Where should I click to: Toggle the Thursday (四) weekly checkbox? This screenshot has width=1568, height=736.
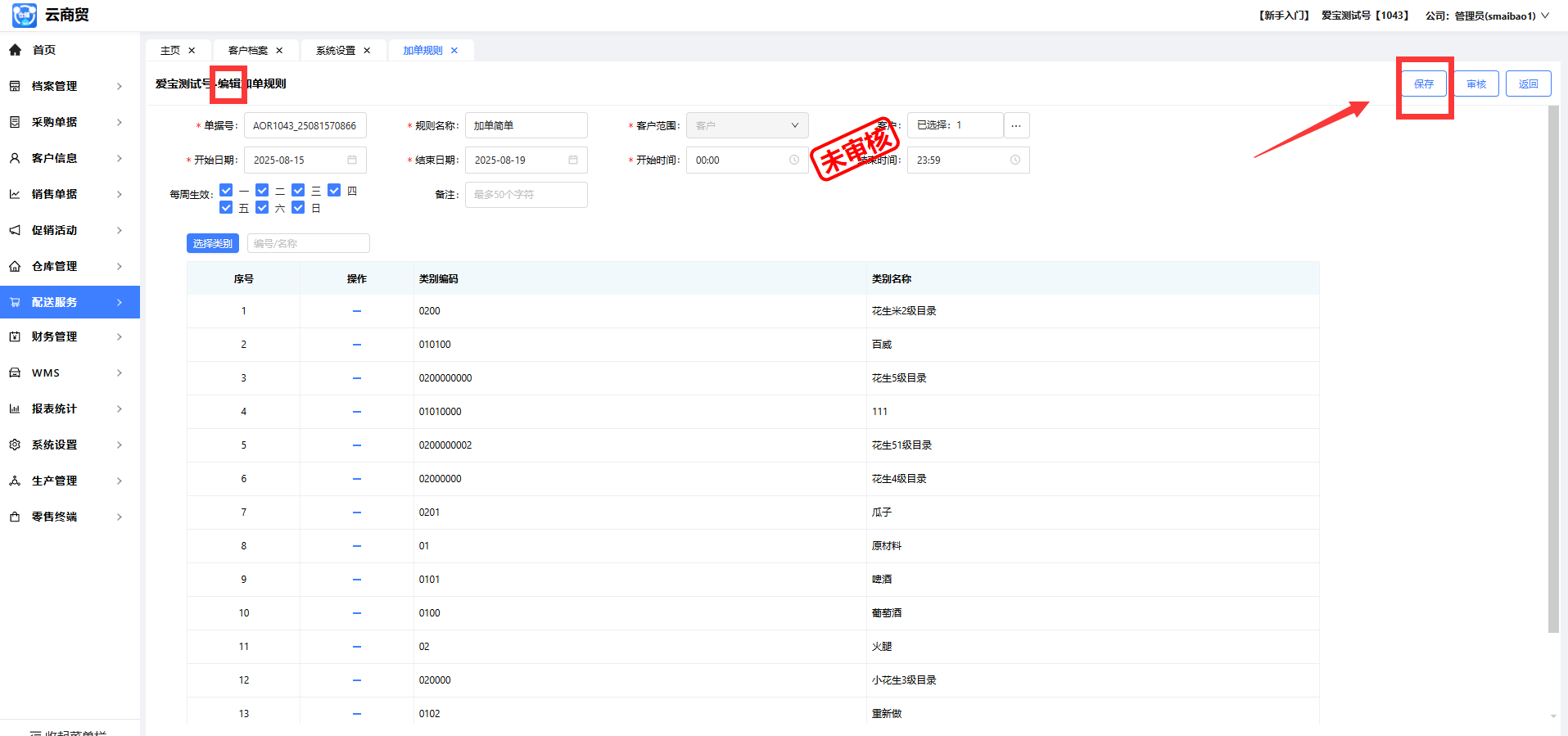334,191
